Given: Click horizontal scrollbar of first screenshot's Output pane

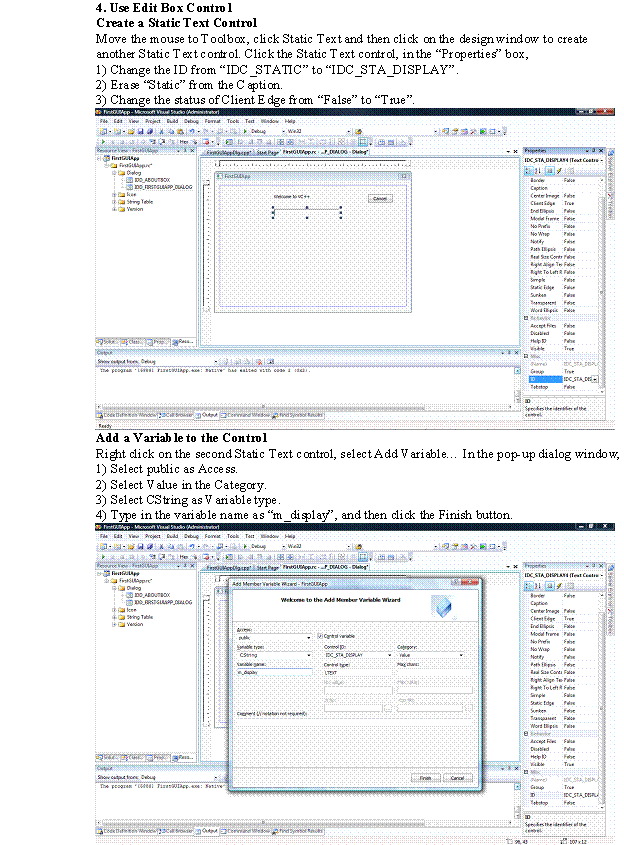Looking at the screenshot, I should [304, 407].
